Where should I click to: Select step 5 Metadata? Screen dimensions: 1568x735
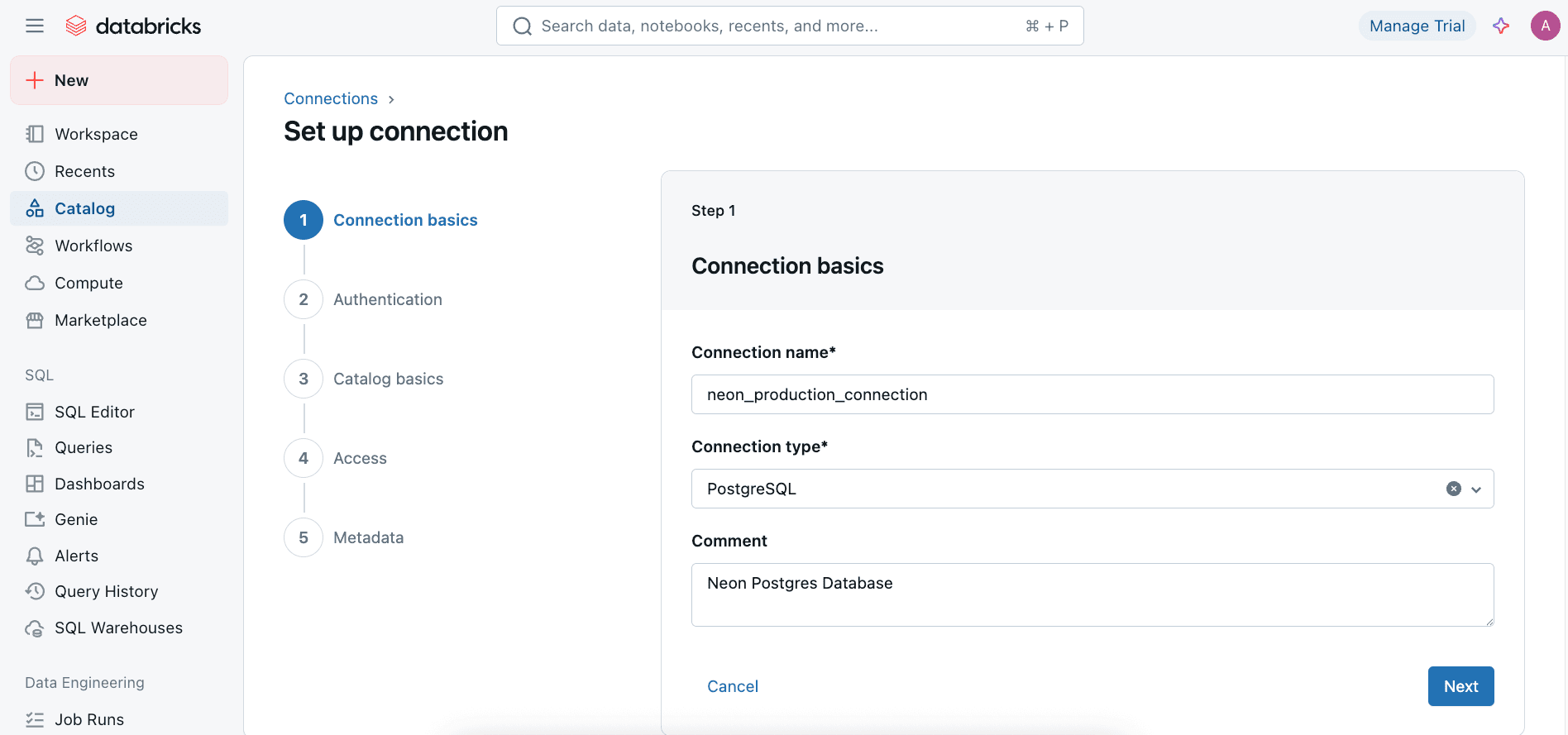[345, 537]
